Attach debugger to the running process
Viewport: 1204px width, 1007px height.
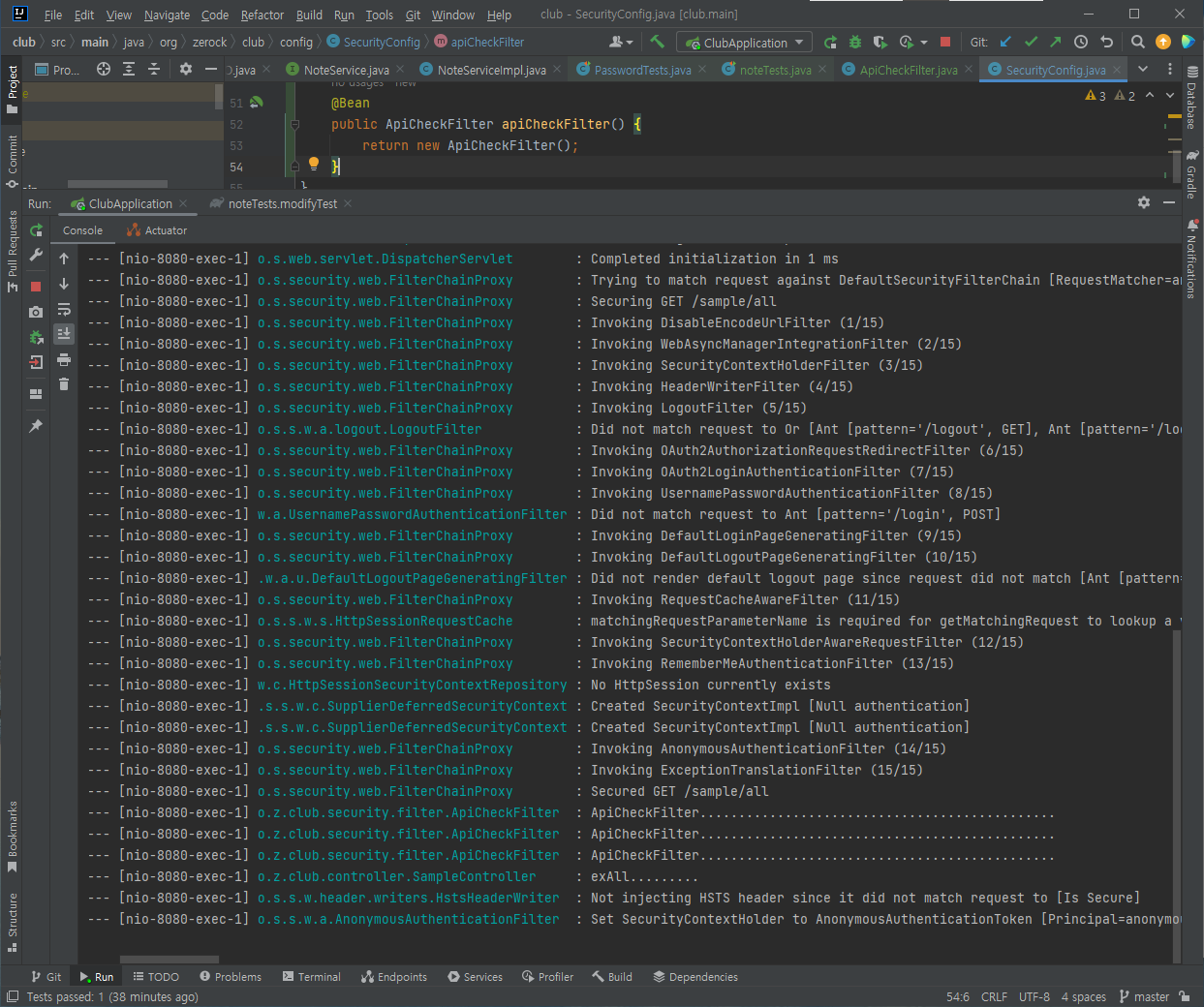[x=36, y=337]
